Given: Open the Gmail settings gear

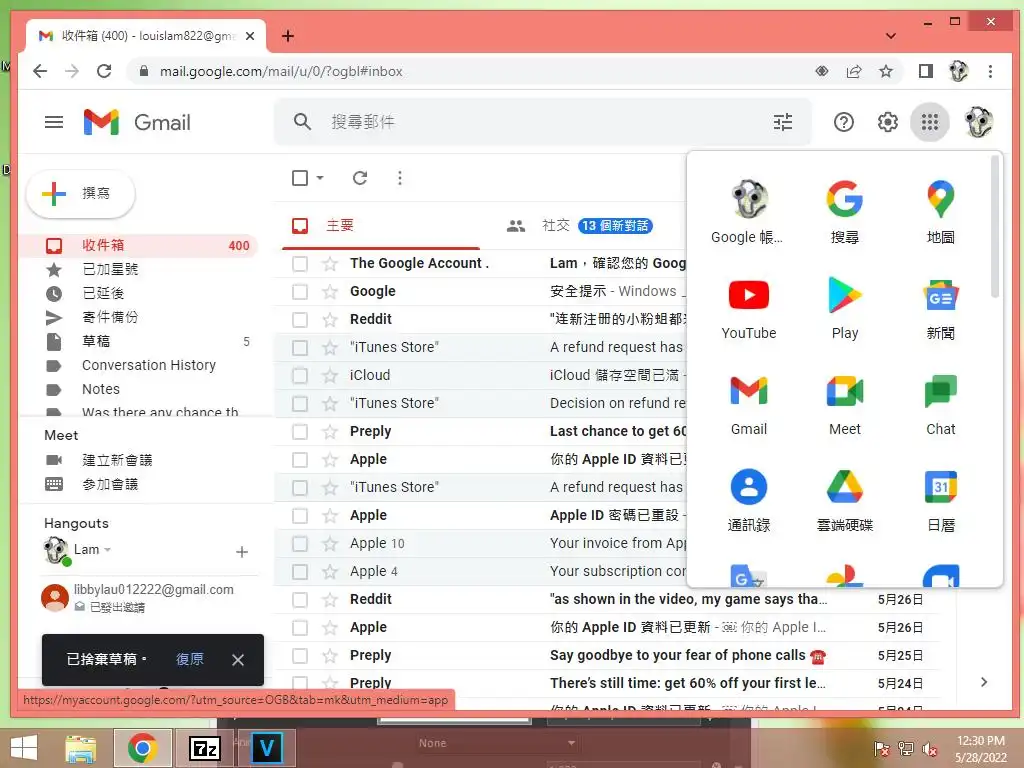Looking at the screenshot, I should coord(887,122).
